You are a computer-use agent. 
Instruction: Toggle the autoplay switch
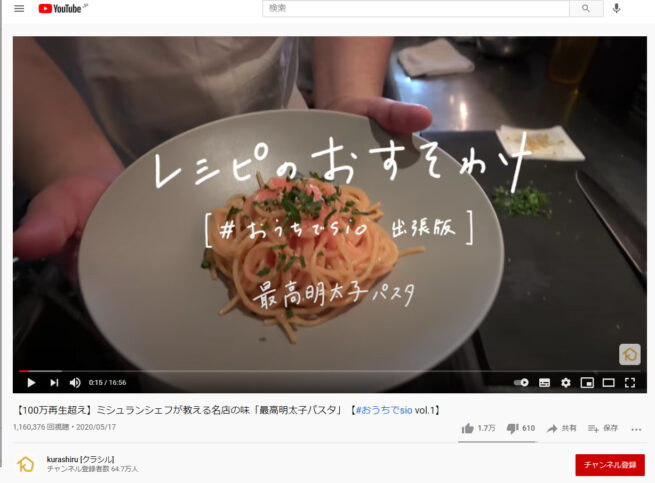[x=521, y=382]
